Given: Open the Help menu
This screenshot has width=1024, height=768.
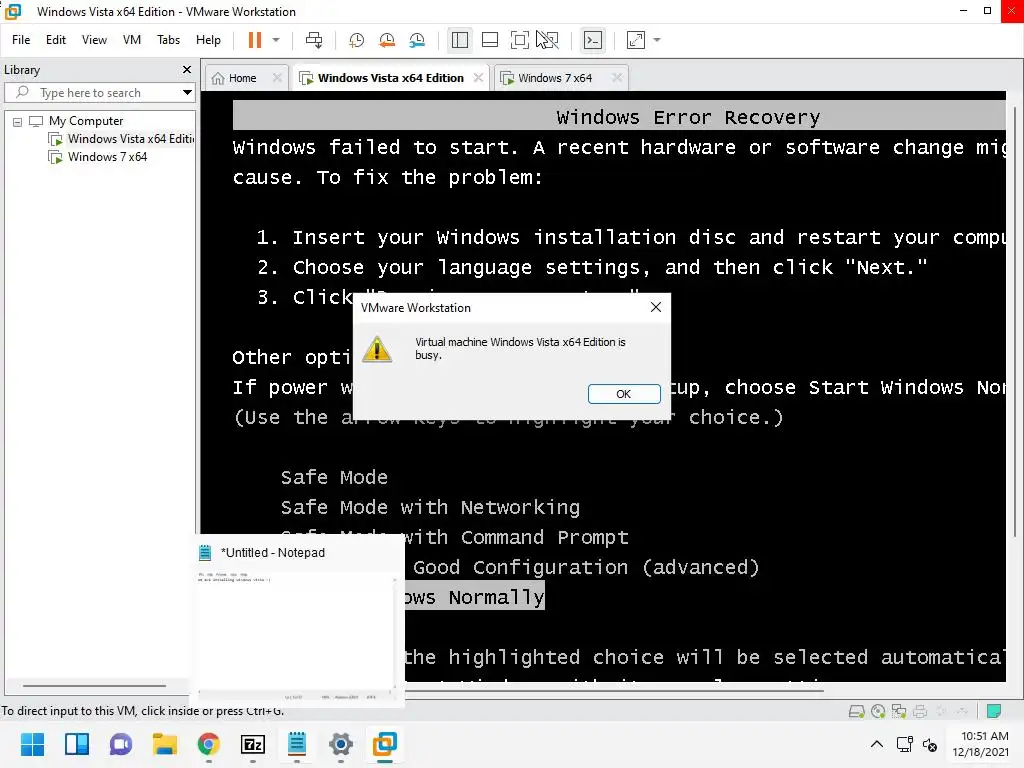Looking at the screenshot, I should [208, 40].
